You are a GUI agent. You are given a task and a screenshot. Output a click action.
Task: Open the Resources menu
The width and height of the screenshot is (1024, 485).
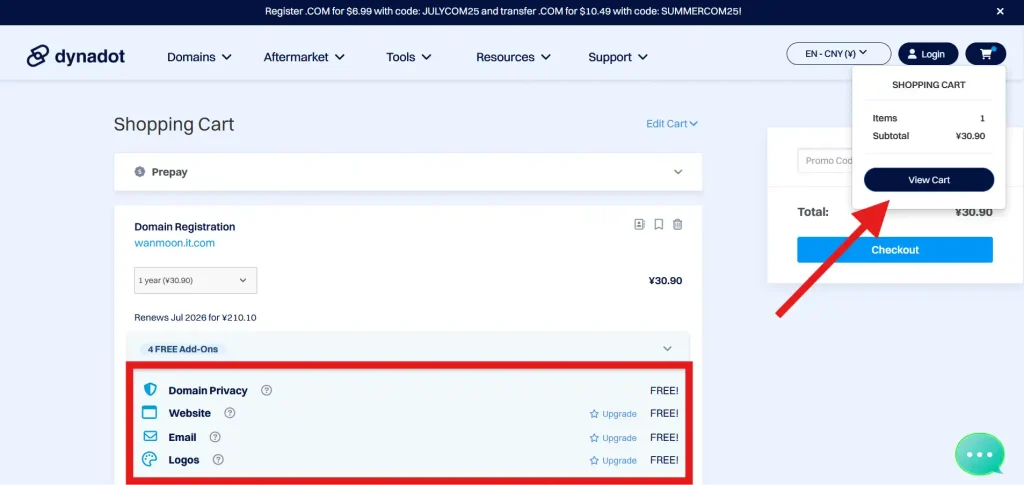click(x=513, y=57)
